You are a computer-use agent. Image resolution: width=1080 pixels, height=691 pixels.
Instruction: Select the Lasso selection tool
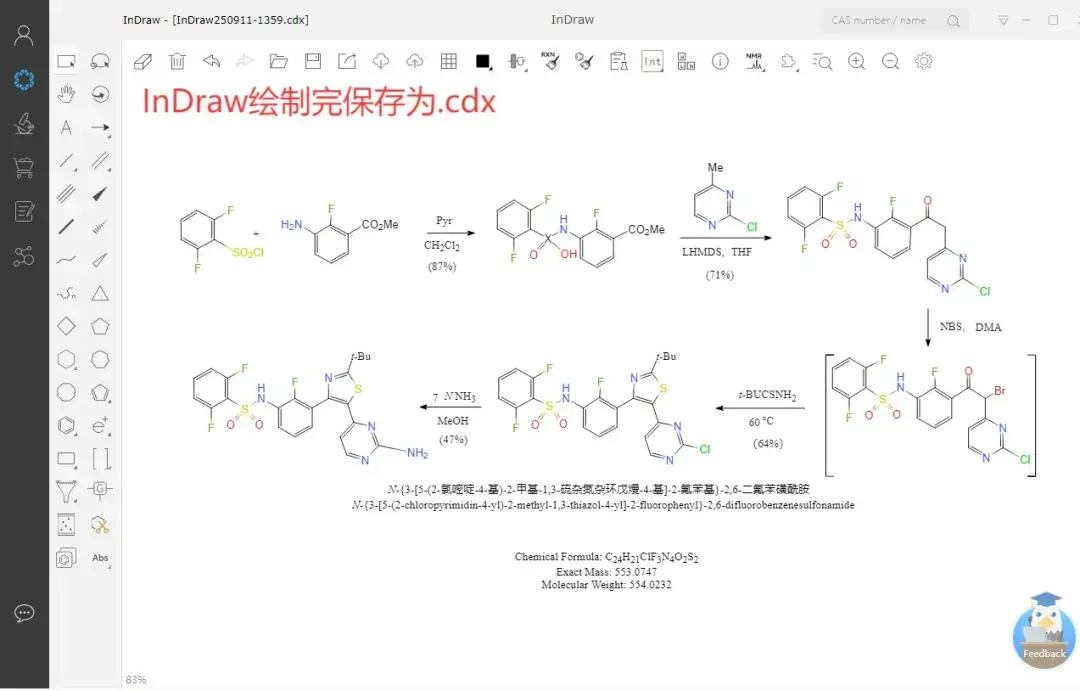tap(100, 61)
